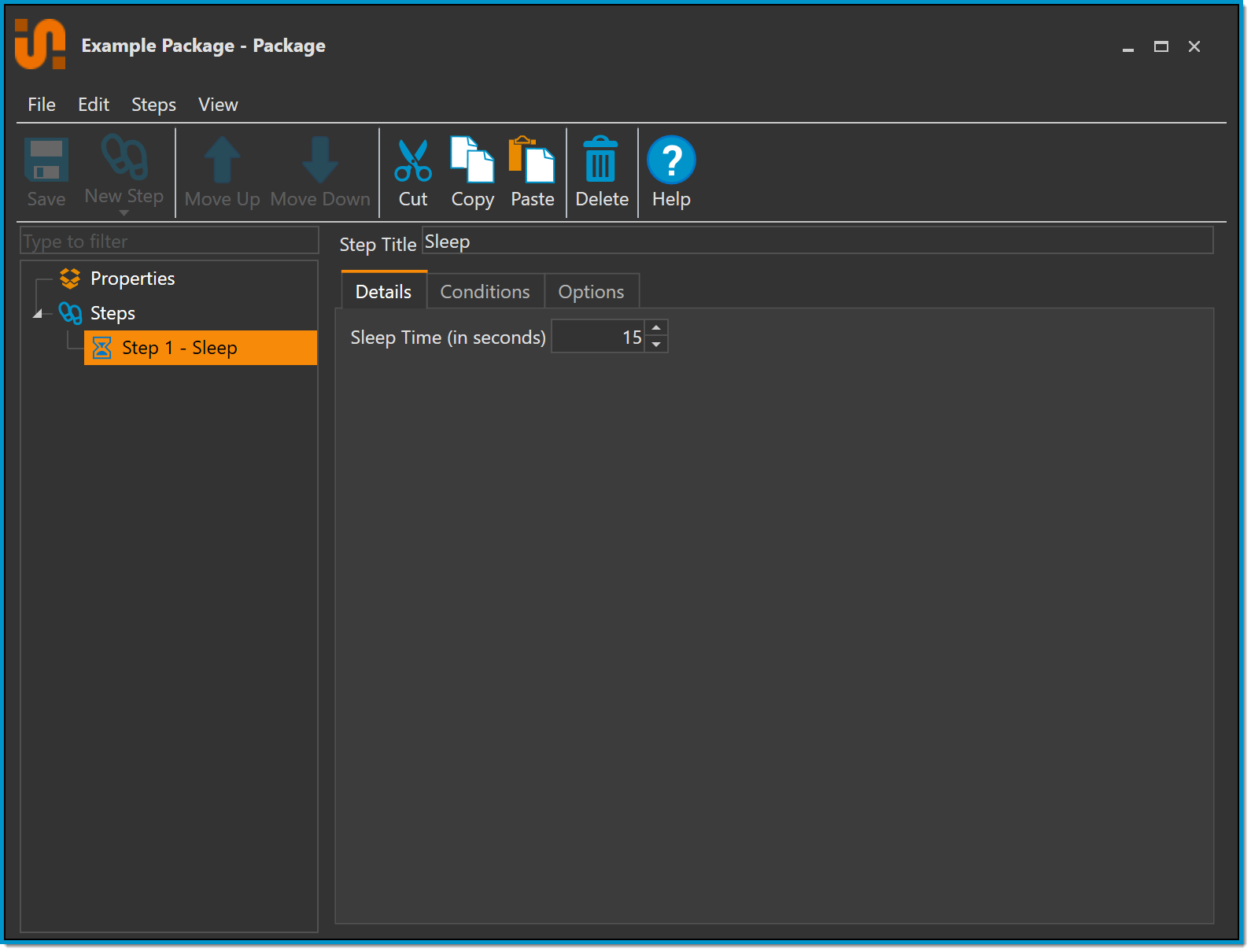Click the application logo icon

click(x=39, y=45)
